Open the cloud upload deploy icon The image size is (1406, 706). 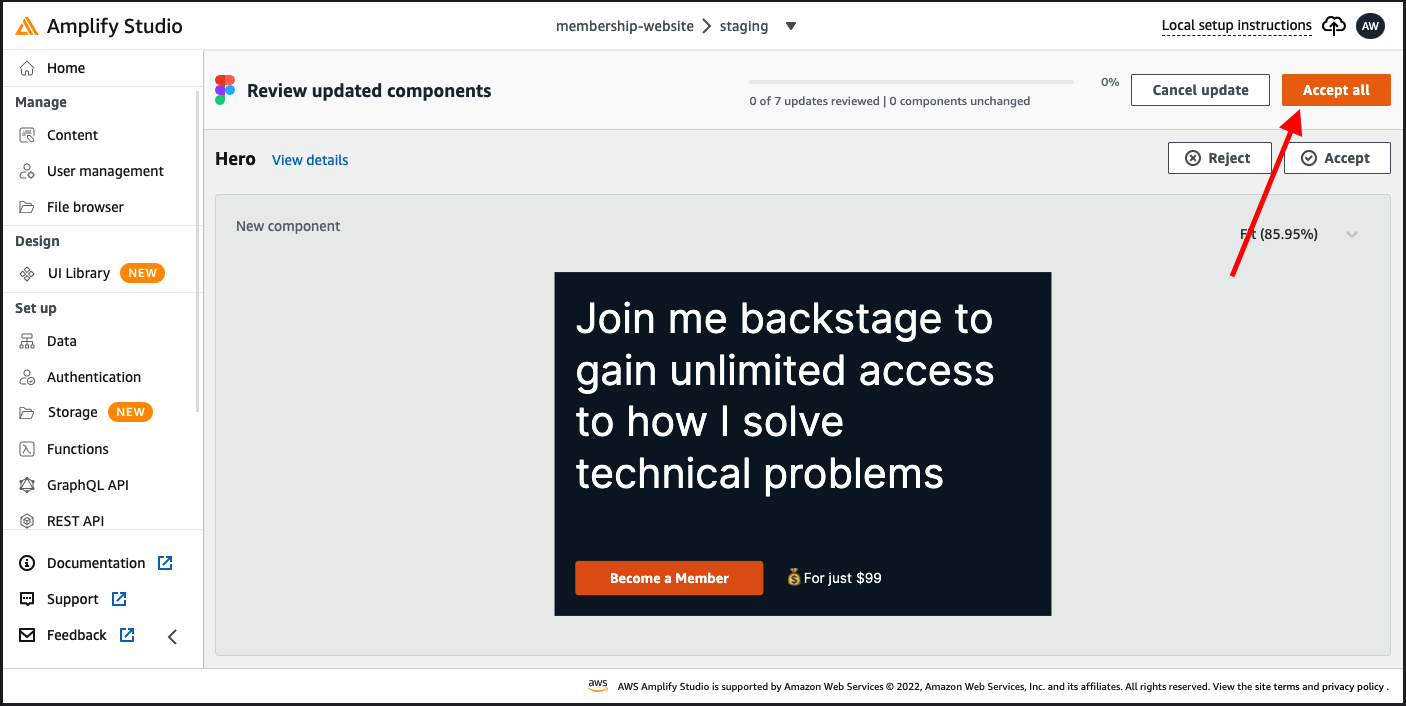point(1334,26)
